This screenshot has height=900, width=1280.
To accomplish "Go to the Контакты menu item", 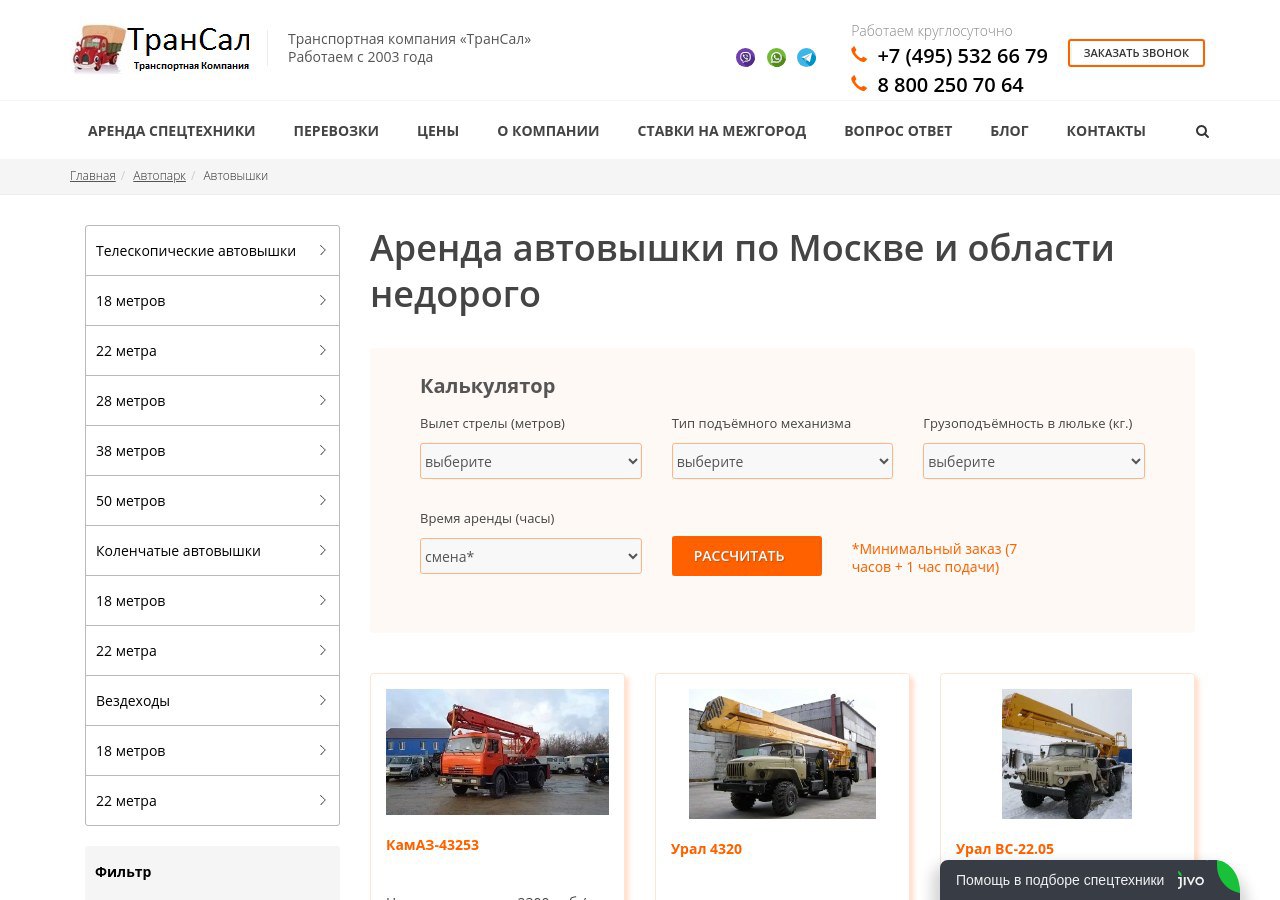I will click(1106, 131).
